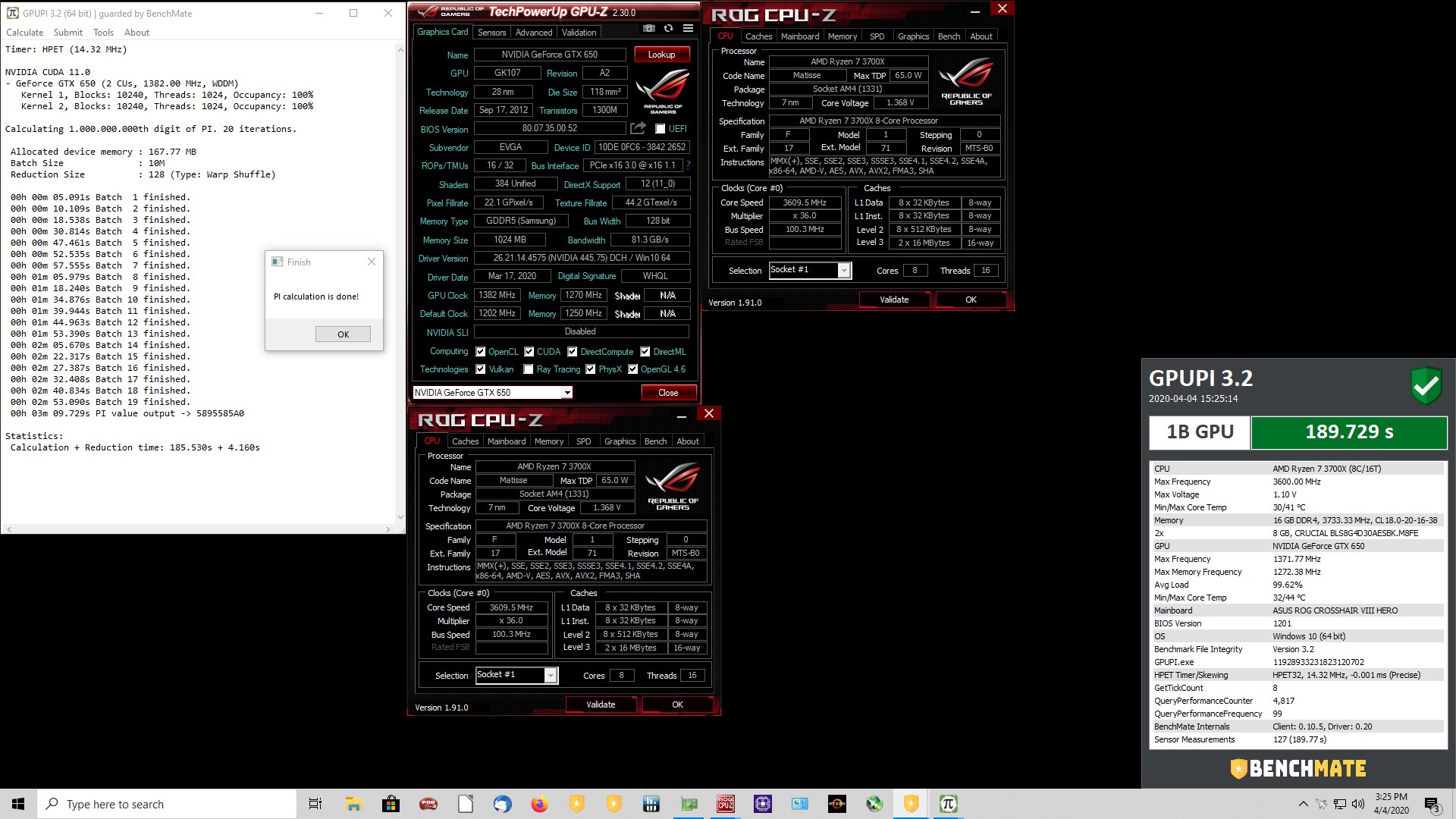Click the ROG CPU-Z taskbar icon
This screenshot has width=1456, height=819.
point(726,804)
